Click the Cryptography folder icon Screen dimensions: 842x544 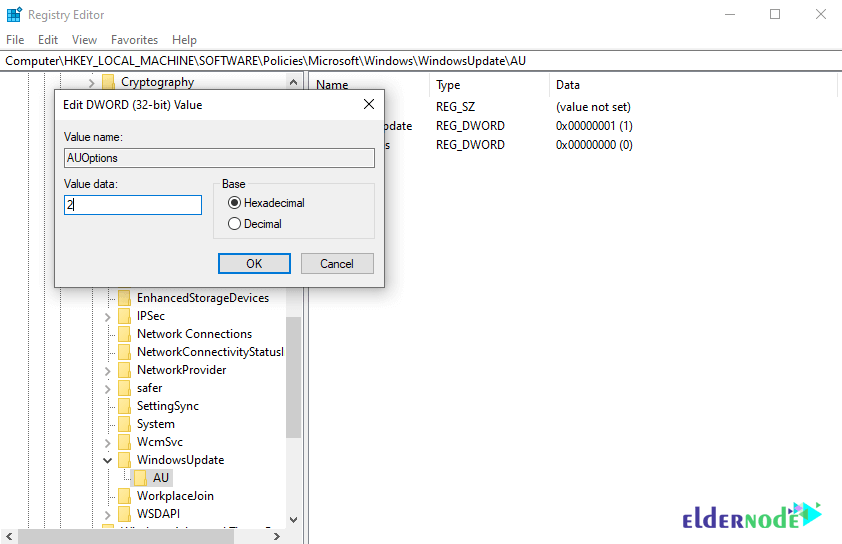tap(108, 82)
